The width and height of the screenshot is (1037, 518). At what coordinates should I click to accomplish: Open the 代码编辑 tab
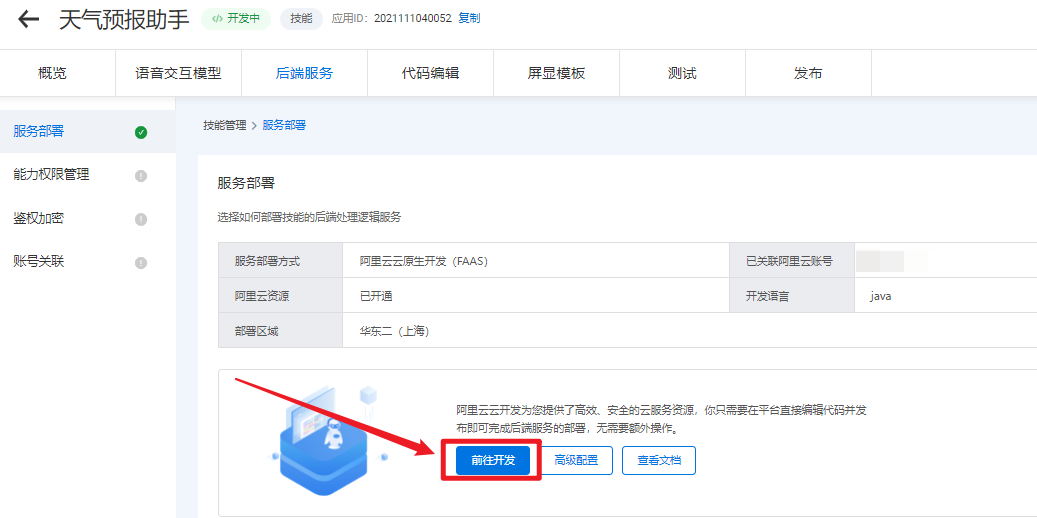tap(430, 73)
